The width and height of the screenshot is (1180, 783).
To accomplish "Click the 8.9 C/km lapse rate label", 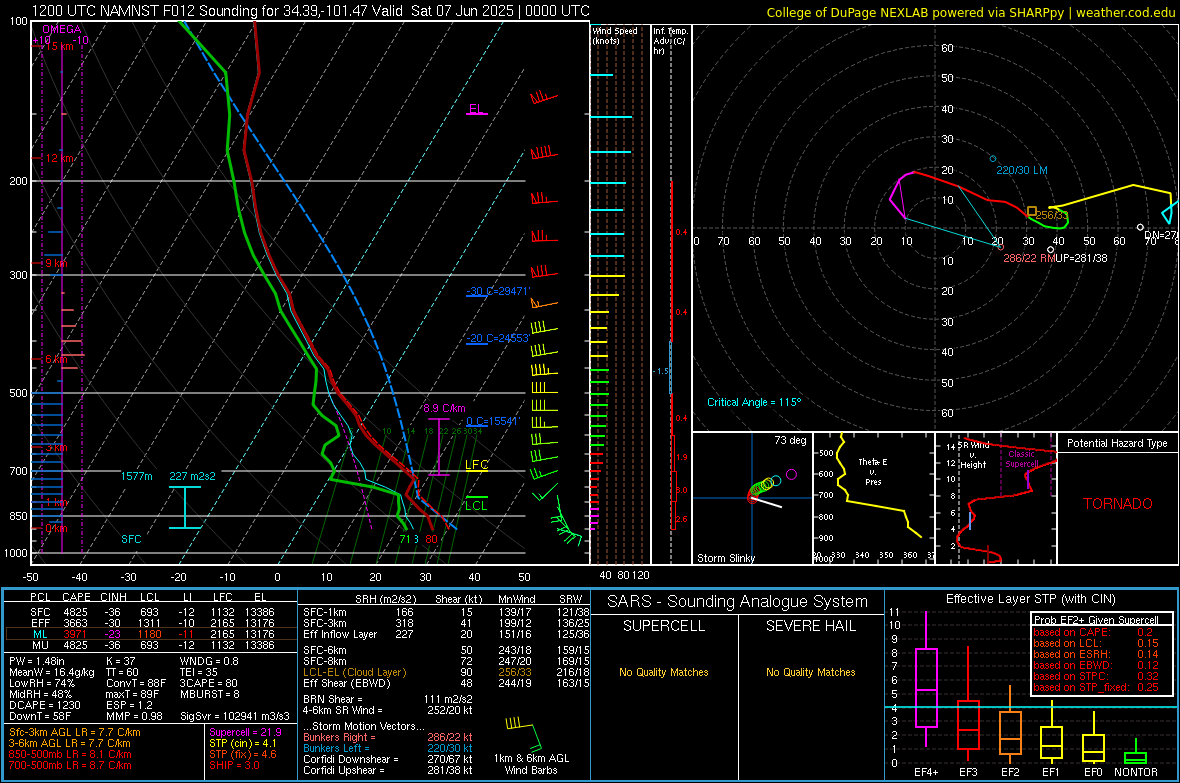I will (444, 408).
